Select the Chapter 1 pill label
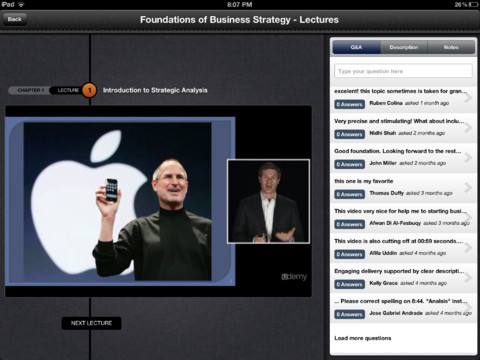The height and width of the screenshot is (360, 480). pos(30,90)
